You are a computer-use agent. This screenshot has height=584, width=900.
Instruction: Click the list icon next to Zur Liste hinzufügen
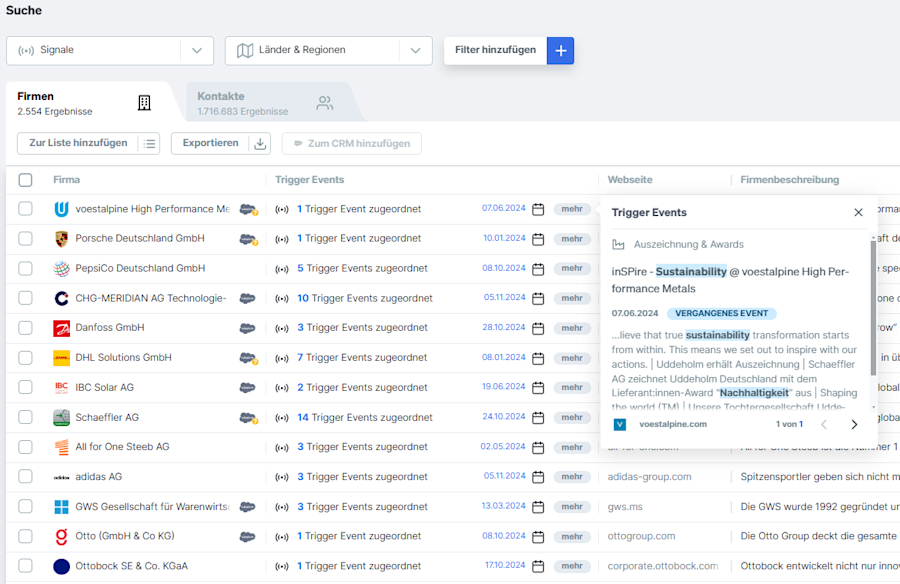[x=148, y=143]
